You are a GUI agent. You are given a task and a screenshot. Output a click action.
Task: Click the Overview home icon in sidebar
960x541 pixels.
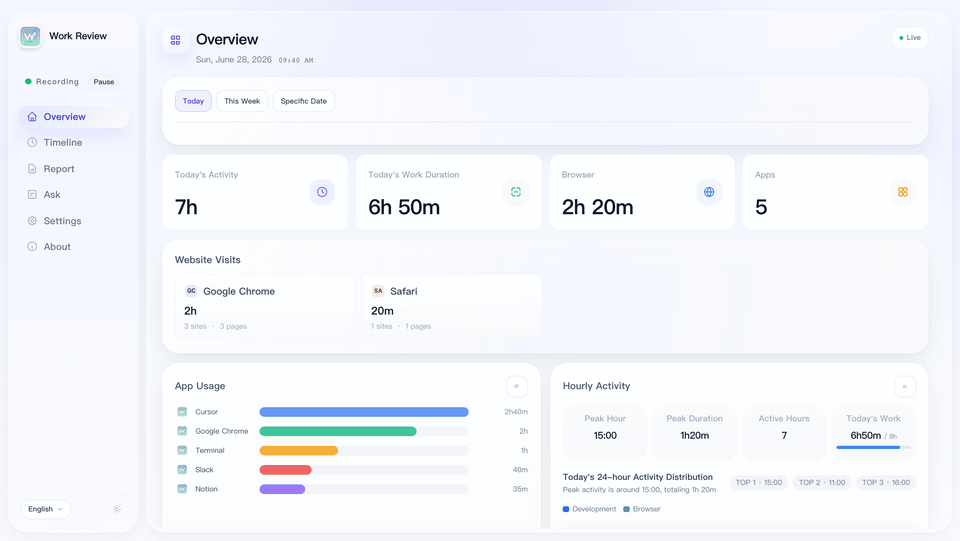32,116
